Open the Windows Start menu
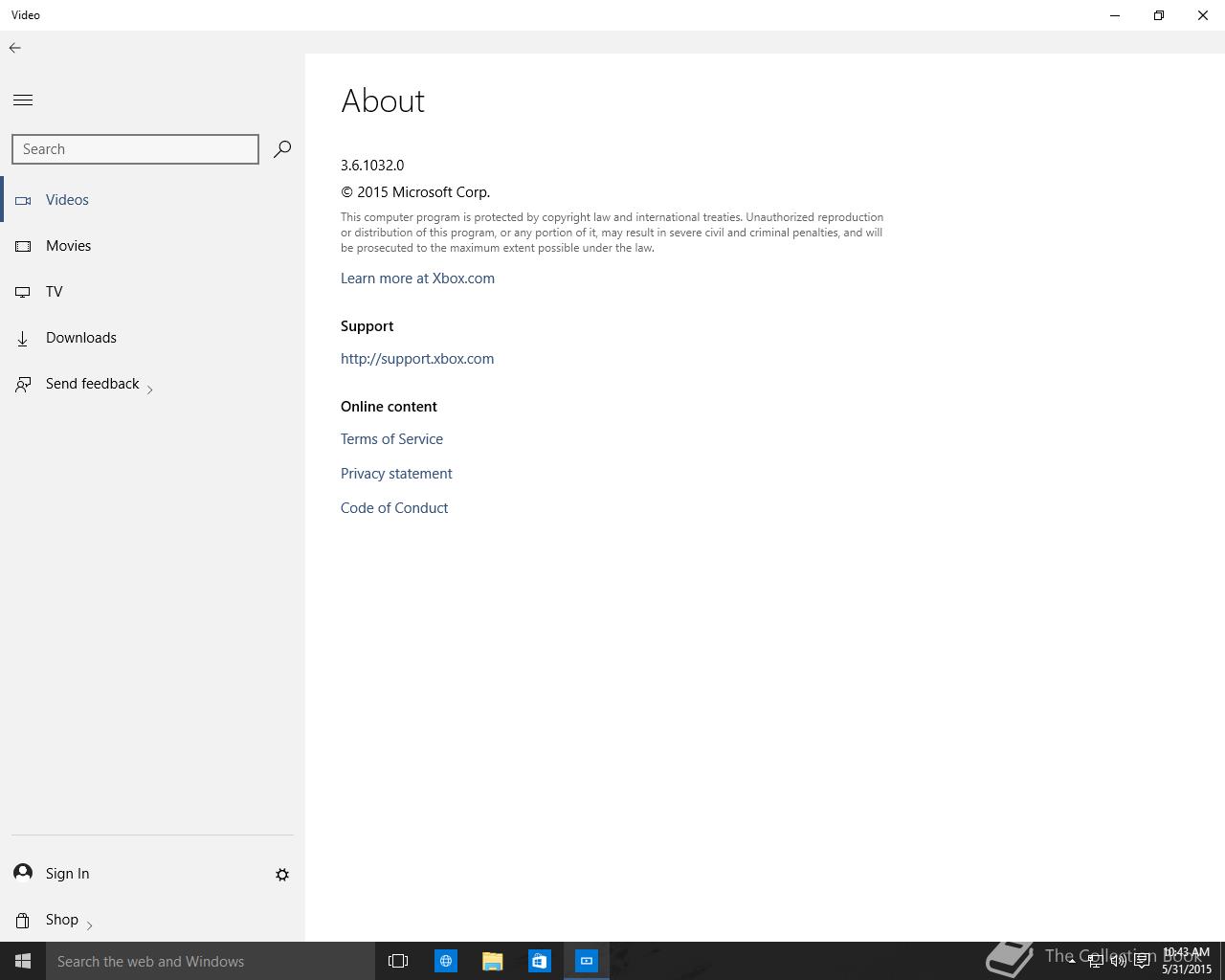The image size is (1225, 980). [x=23, y=961]
